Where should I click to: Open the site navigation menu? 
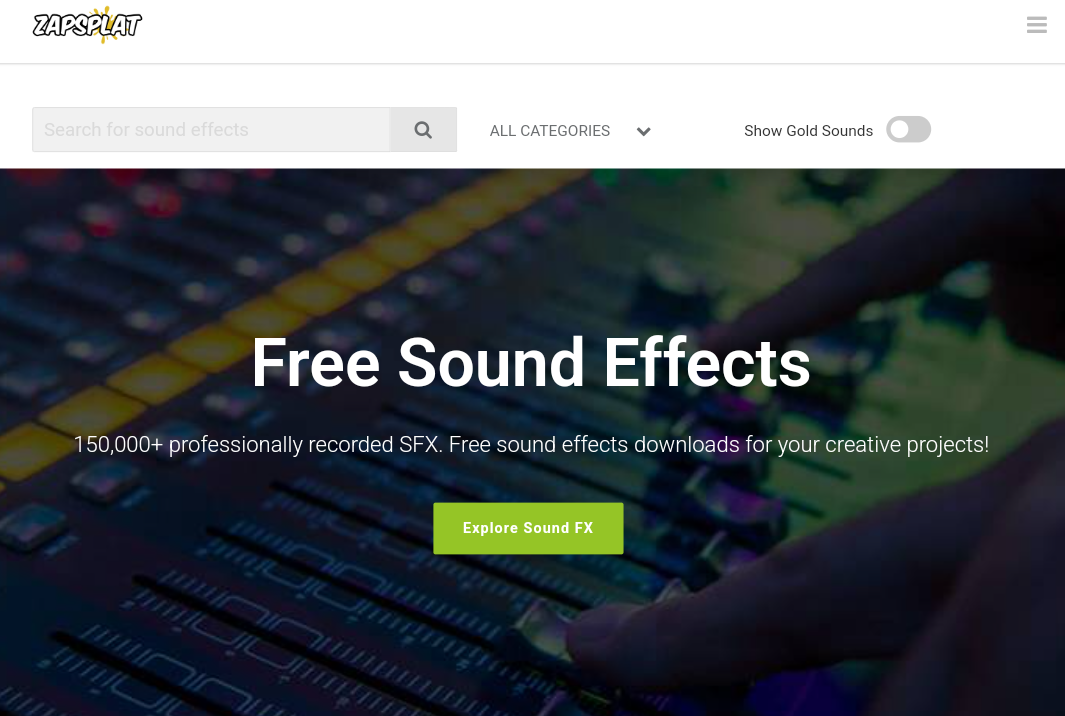coord(1036,24)
